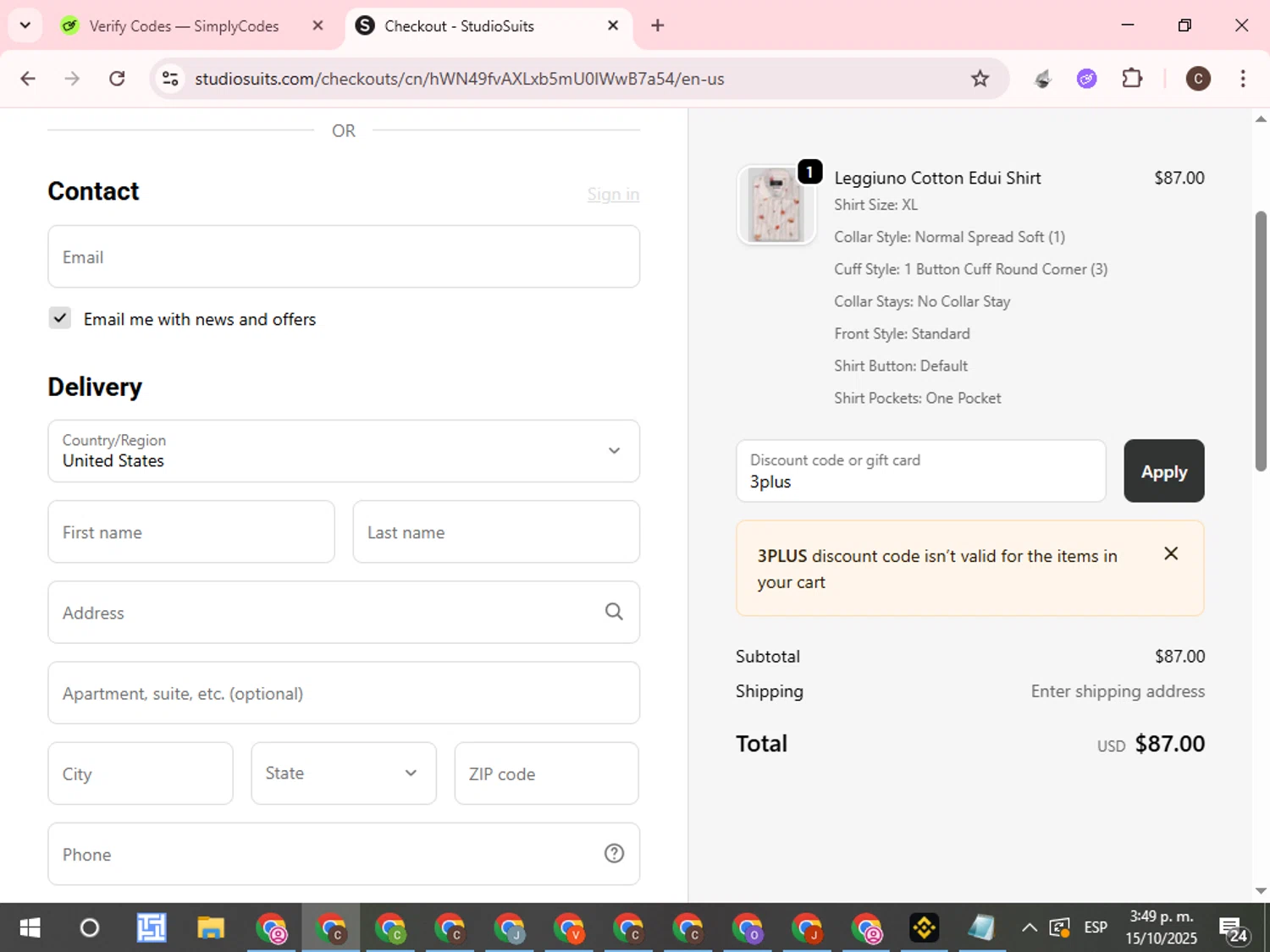Focus the Email input field
1270x952 pixels.
click(x=344, y=256)
